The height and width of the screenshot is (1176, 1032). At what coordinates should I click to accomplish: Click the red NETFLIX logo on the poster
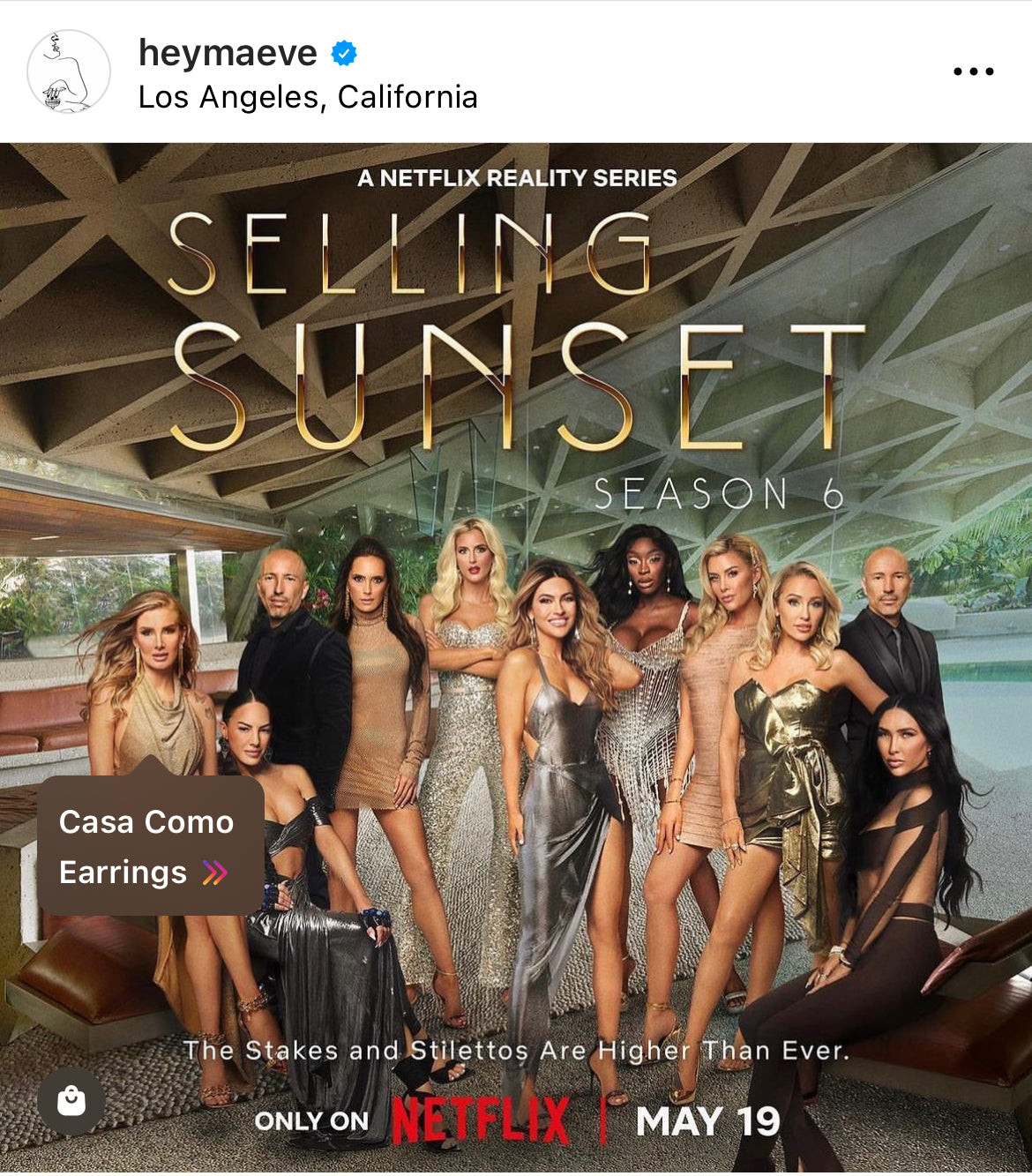point(481,1120)
